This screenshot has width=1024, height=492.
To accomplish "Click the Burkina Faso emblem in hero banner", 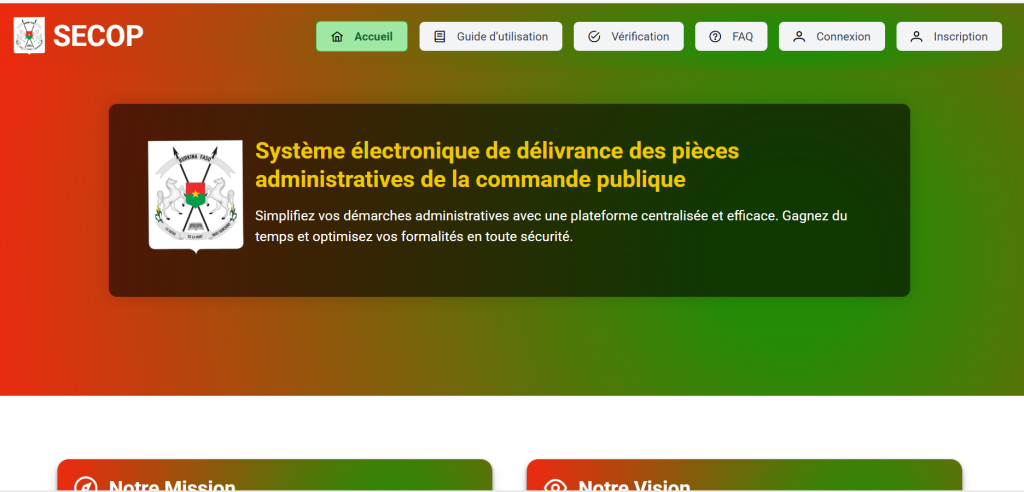I will pos(195,195).
